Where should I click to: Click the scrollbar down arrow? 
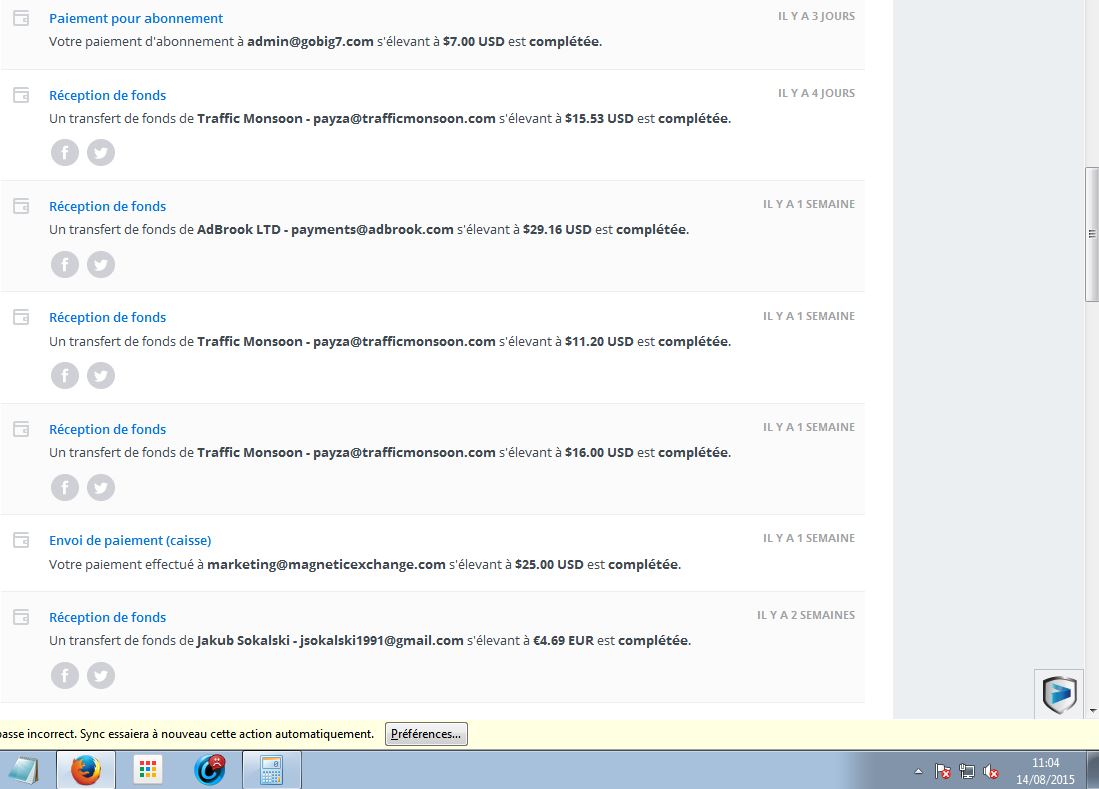(x=1092, y=711)
